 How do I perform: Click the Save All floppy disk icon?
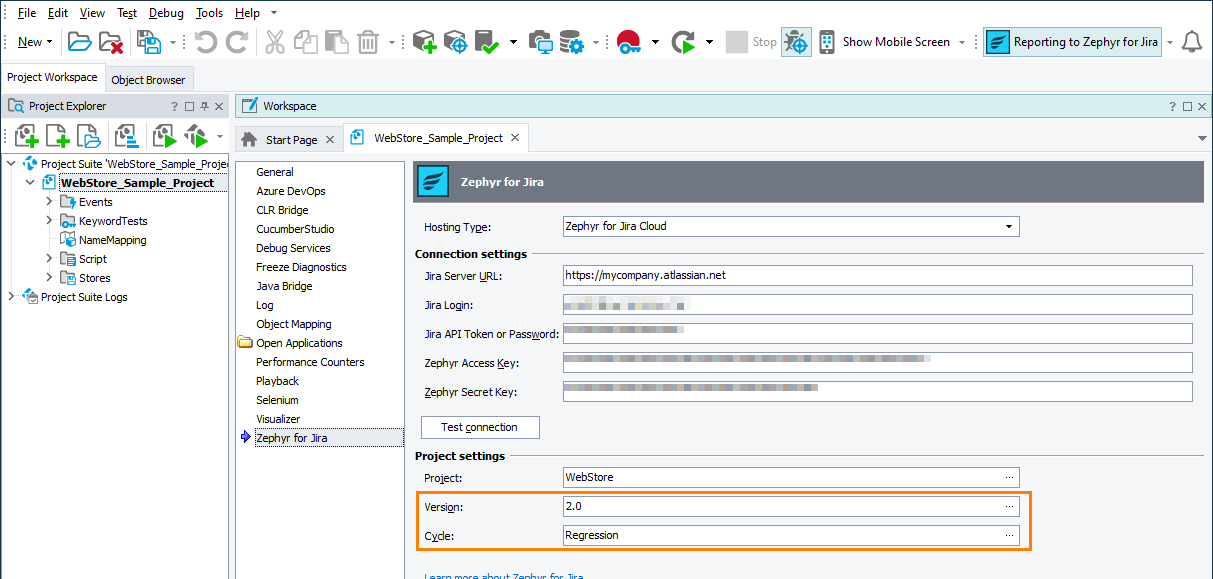(148, 42)
